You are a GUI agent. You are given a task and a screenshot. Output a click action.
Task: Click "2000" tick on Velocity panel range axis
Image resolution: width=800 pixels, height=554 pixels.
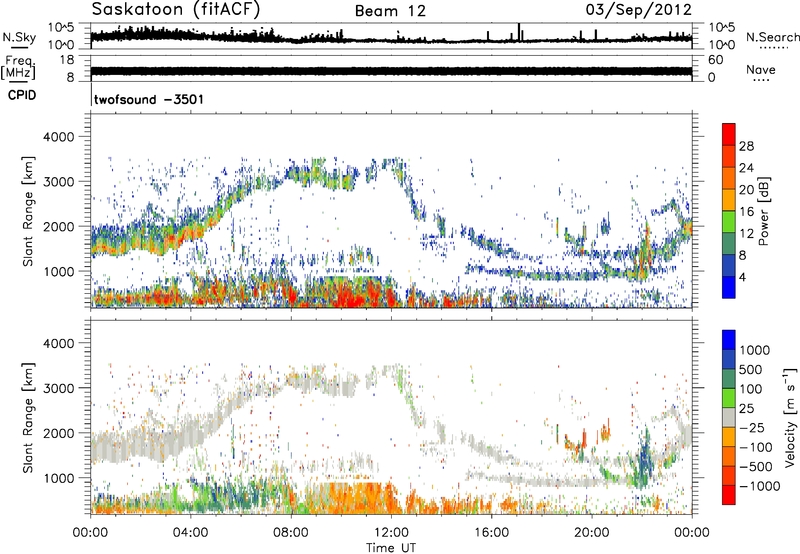tap(58, 433)
